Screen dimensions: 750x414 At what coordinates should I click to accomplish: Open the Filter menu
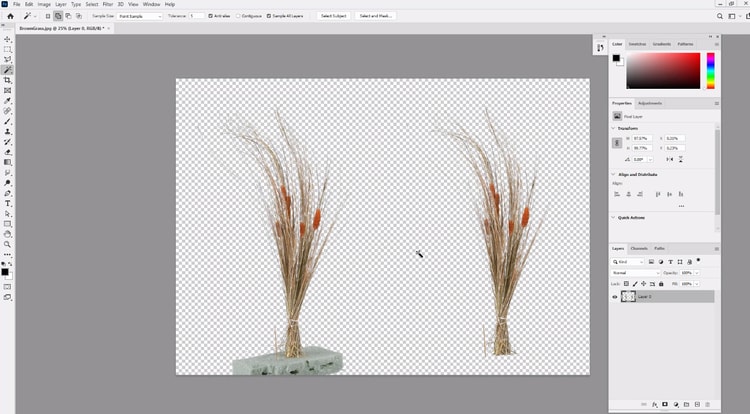tap(107, 4)
